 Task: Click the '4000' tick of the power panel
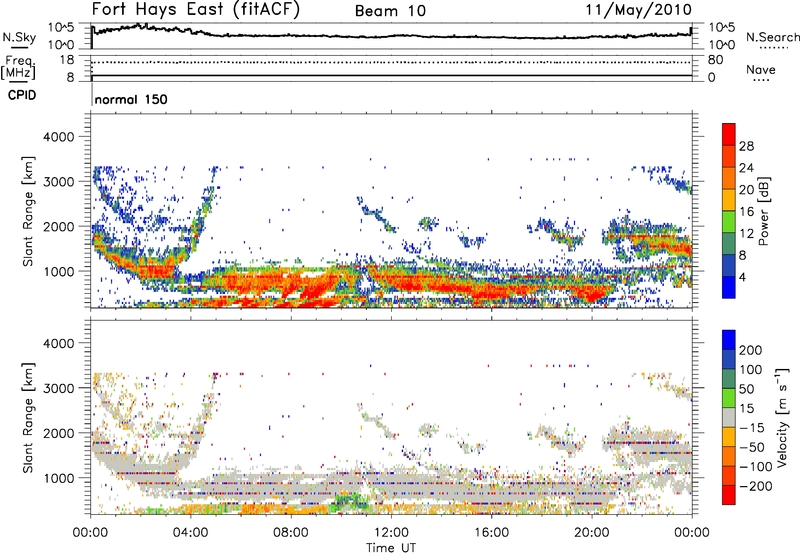[59, 137]
